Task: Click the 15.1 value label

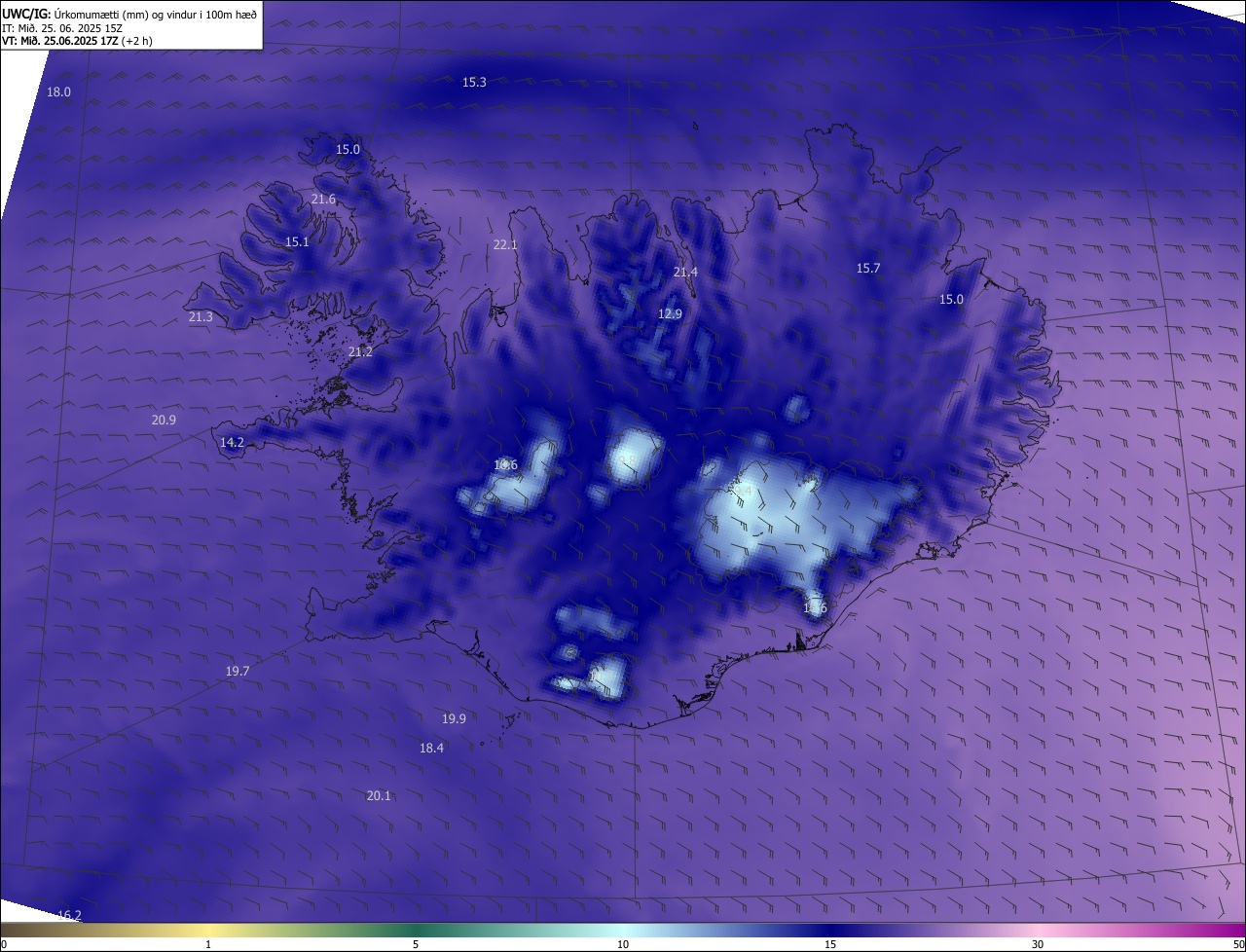Action: click(297, 241)
